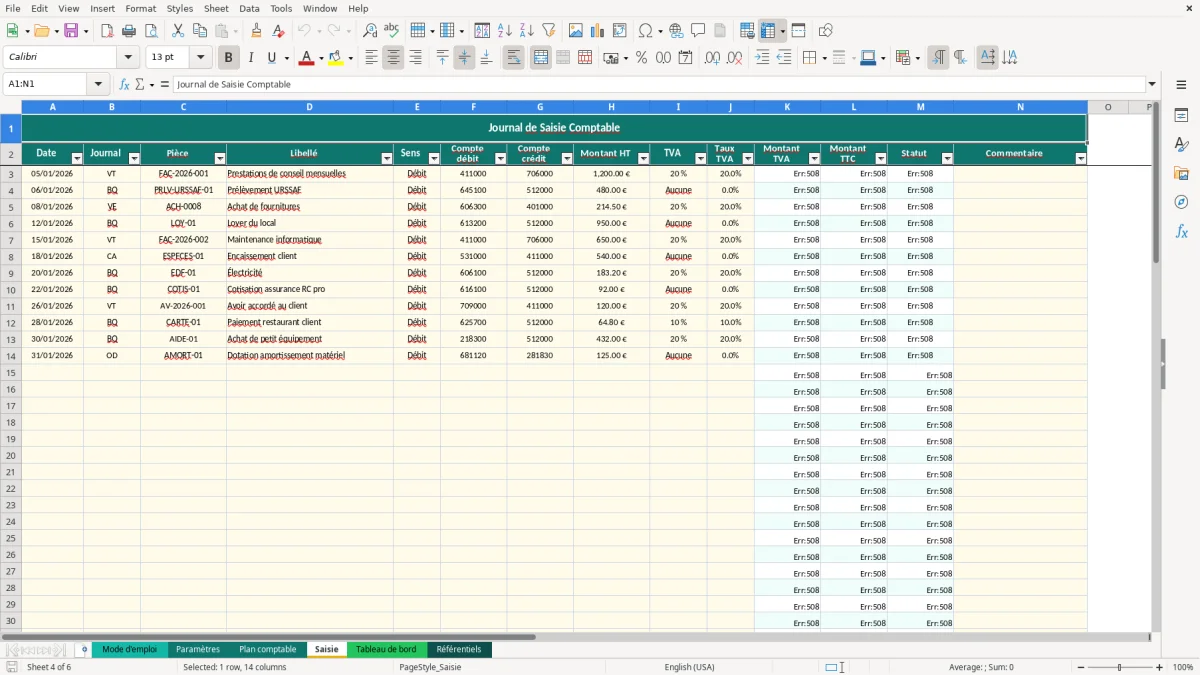Open the Borders dropdown arrow

824,58
